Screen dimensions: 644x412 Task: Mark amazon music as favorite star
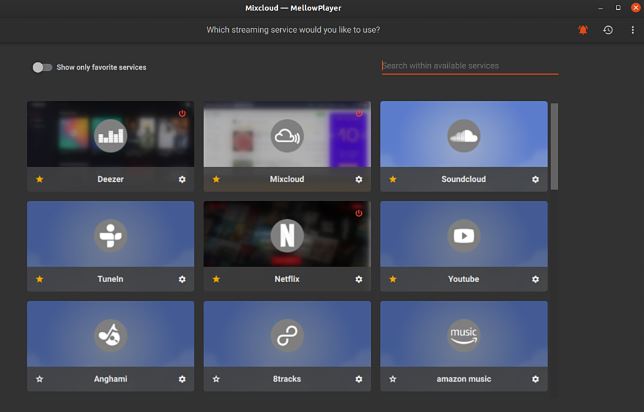[393, 379]
